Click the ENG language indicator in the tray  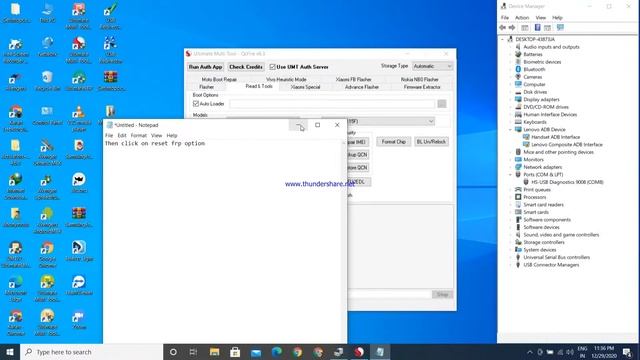point(582,352)
